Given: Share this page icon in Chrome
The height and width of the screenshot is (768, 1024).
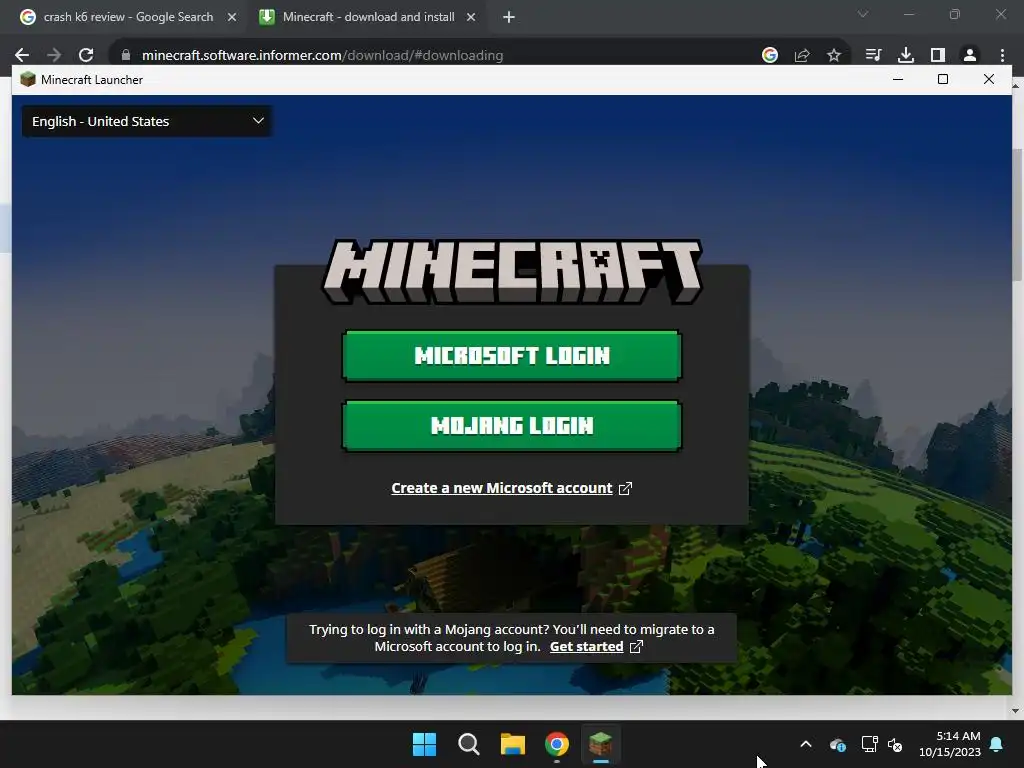Looking at the screenshot, I should [802, 55].
